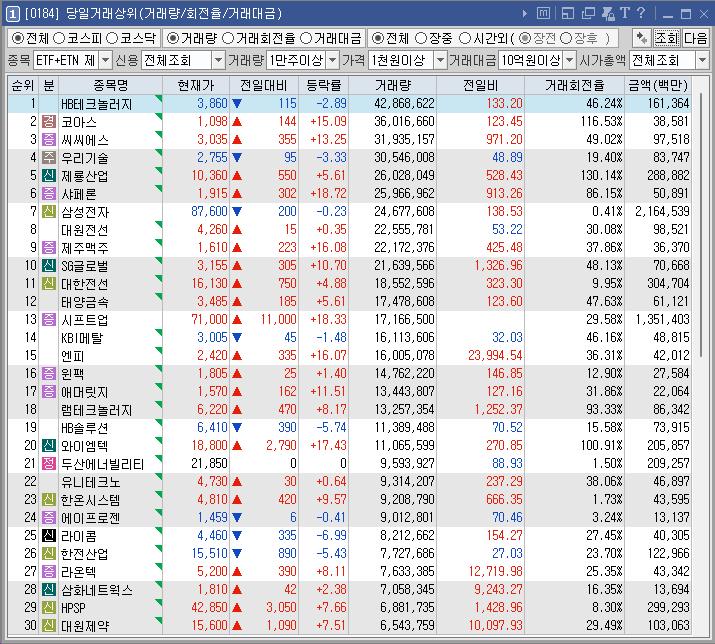The image size is (715, 644).
Task: Sort by the 금액(백만) column header
Action: pos(658,85)
